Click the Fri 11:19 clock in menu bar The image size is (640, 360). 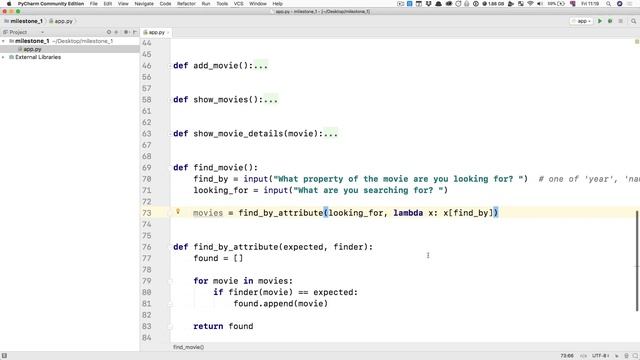[590, 4]
